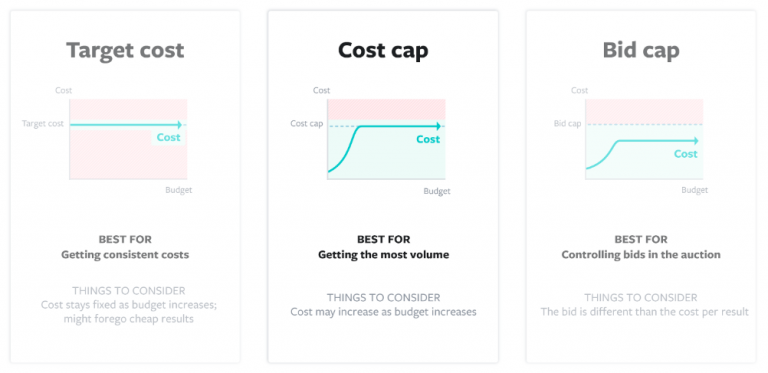Image resolution: width=768 pixels, height=373 pixels.
Task: Click the 'Cost' arrow label in Cost cap chart
Action: [x=428, y=140]
